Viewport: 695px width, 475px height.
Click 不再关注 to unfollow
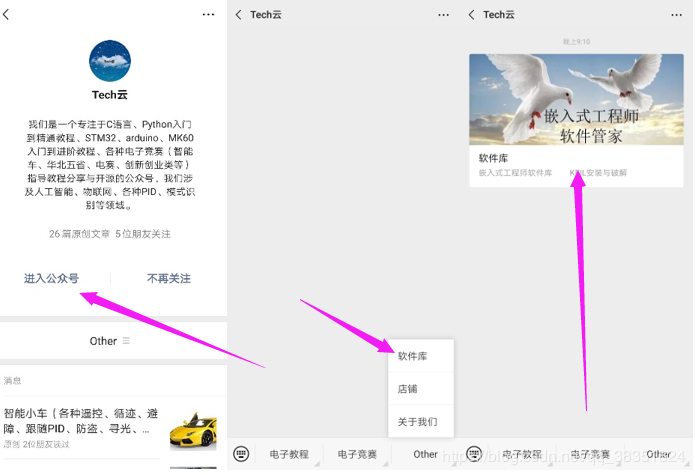[x=169, y=279]
